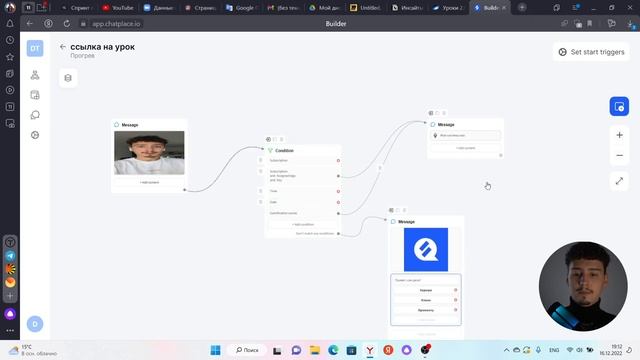Click the red output connector of Time row
The width and height of the screenshot is (640, 360).
pos(338,191)
